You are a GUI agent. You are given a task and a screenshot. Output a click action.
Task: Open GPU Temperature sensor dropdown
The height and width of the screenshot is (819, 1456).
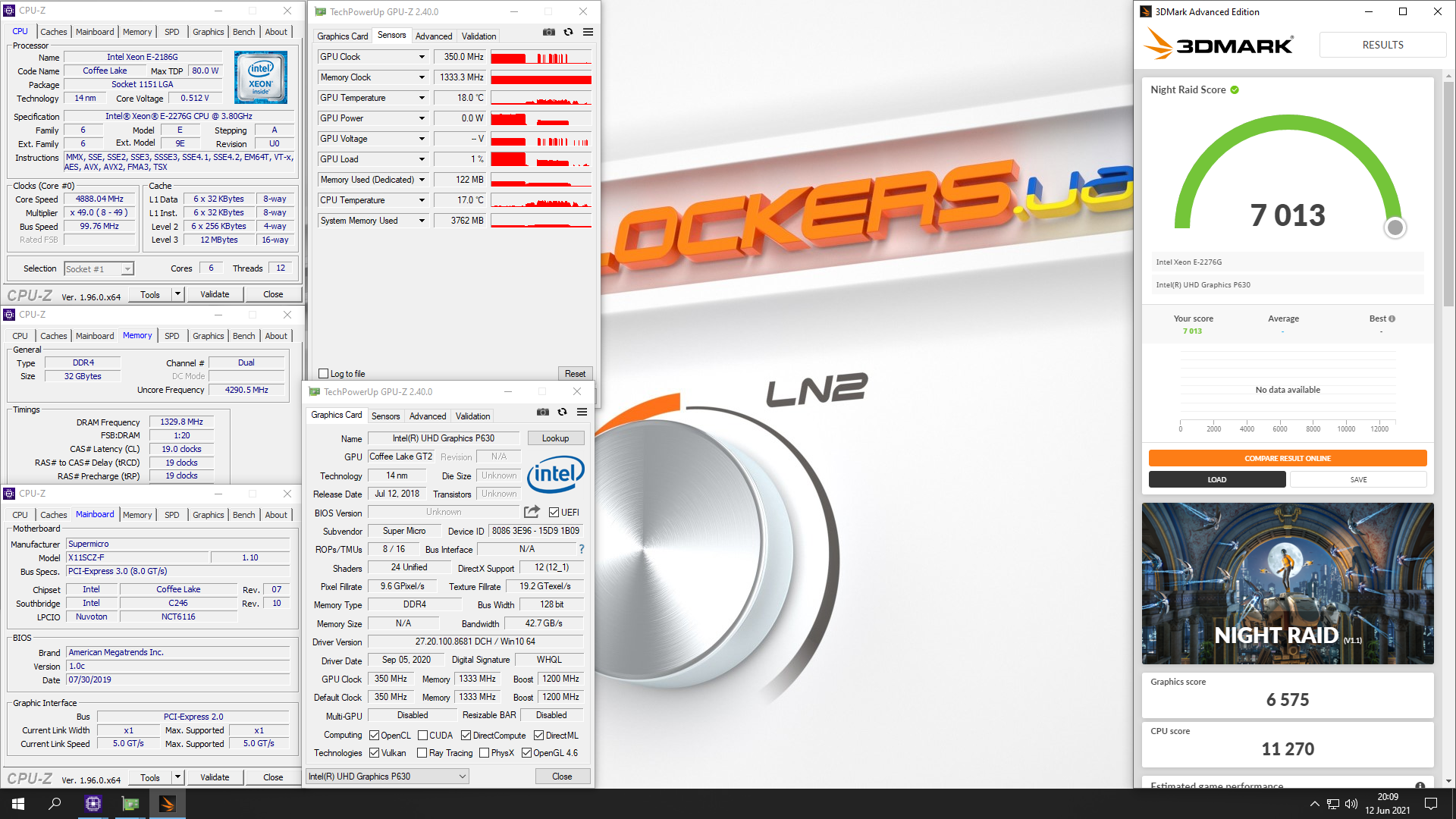pyautogui.click(x=422, y=98)
